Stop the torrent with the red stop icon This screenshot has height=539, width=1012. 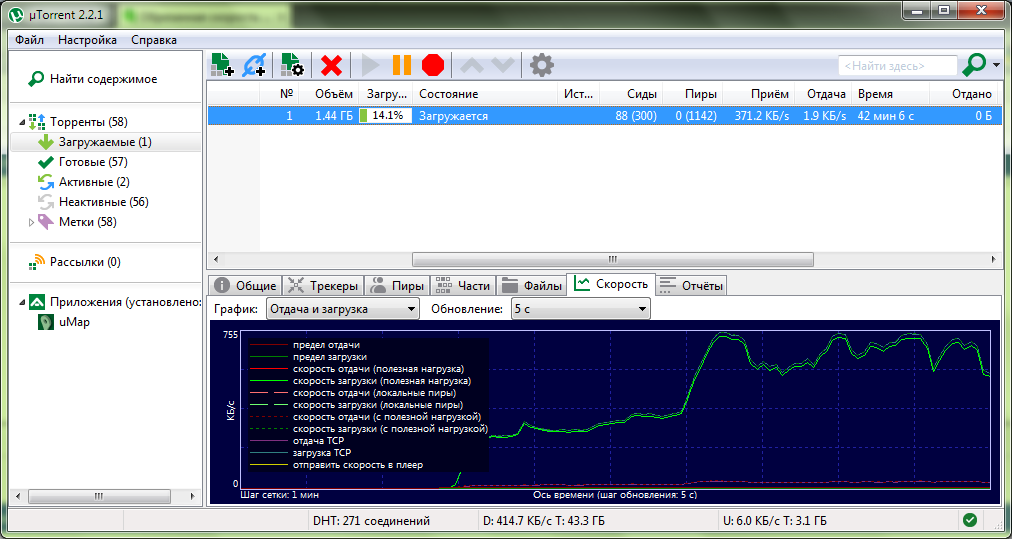(x=433, y=65)
